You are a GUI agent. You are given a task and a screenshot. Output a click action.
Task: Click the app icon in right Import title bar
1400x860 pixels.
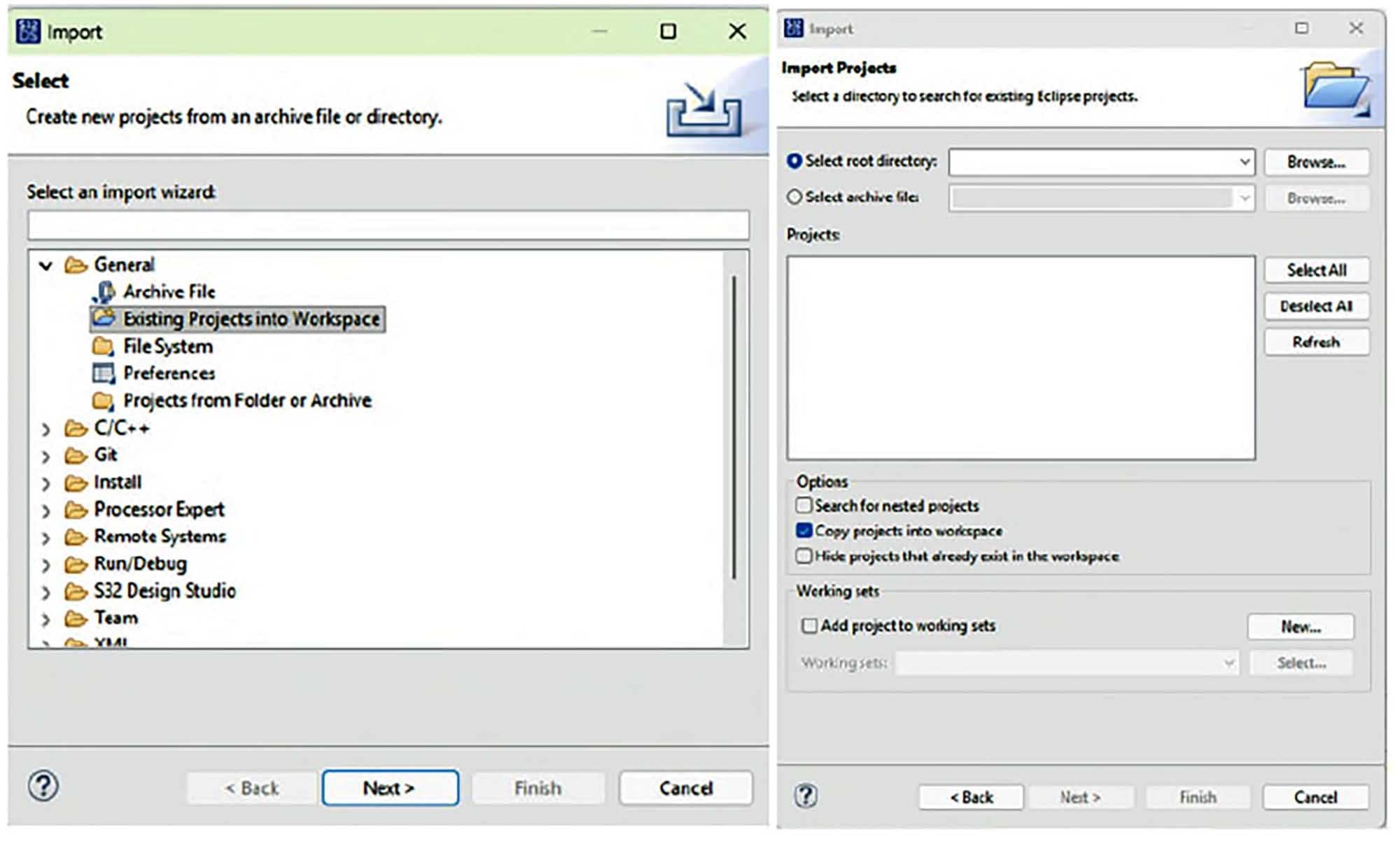(x=794, y=28)
